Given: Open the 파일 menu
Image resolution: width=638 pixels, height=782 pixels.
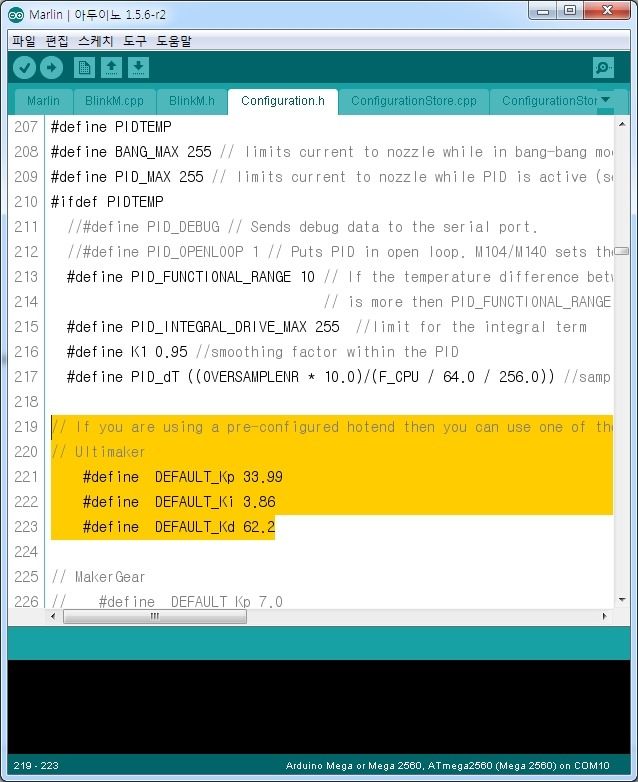Looking at the screenshot, I should [x=24, y=41].
